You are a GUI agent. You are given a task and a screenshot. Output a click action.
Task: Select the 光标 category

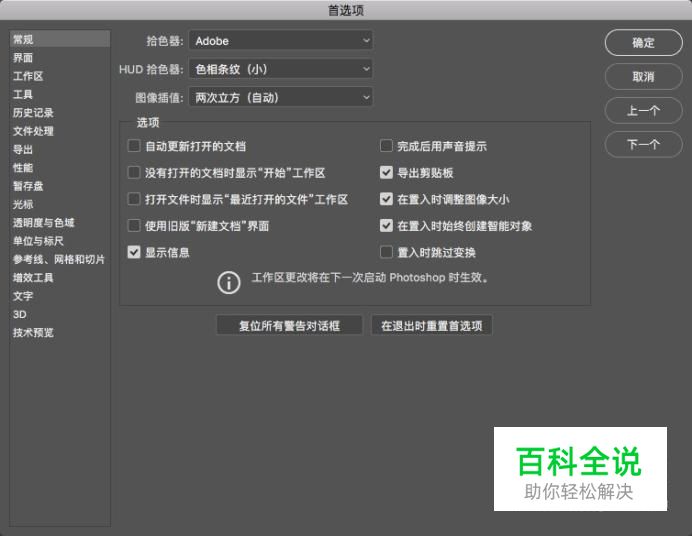click(60, 204)
